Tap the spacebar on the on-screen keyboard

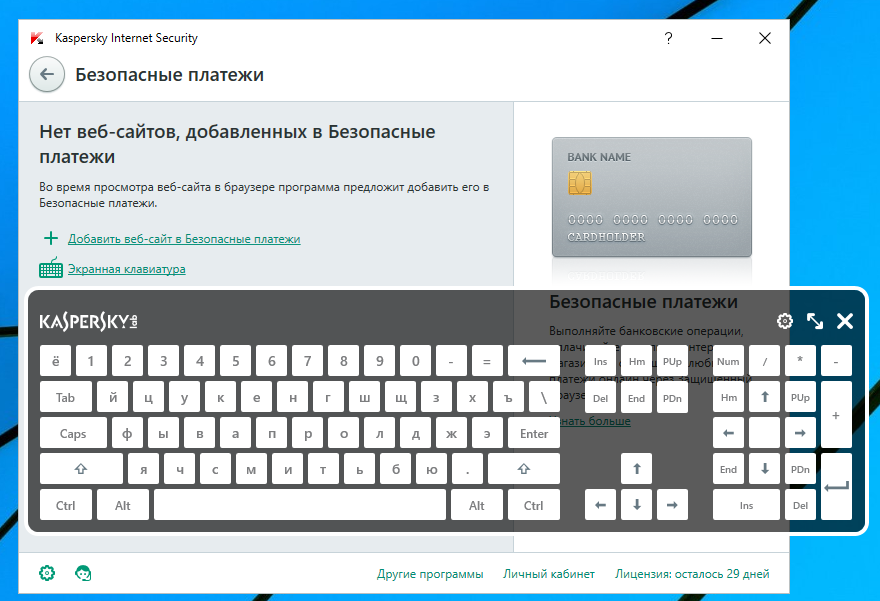pyautogui.click(x=300, y=505)
